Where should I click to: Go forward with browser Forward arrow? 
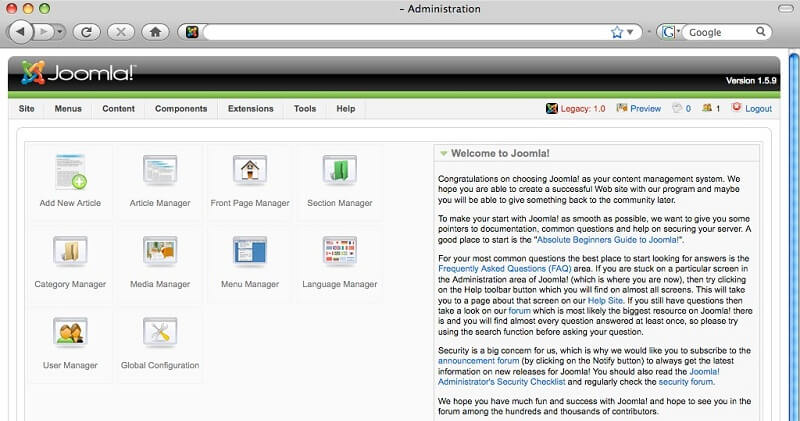pos(44,32)
